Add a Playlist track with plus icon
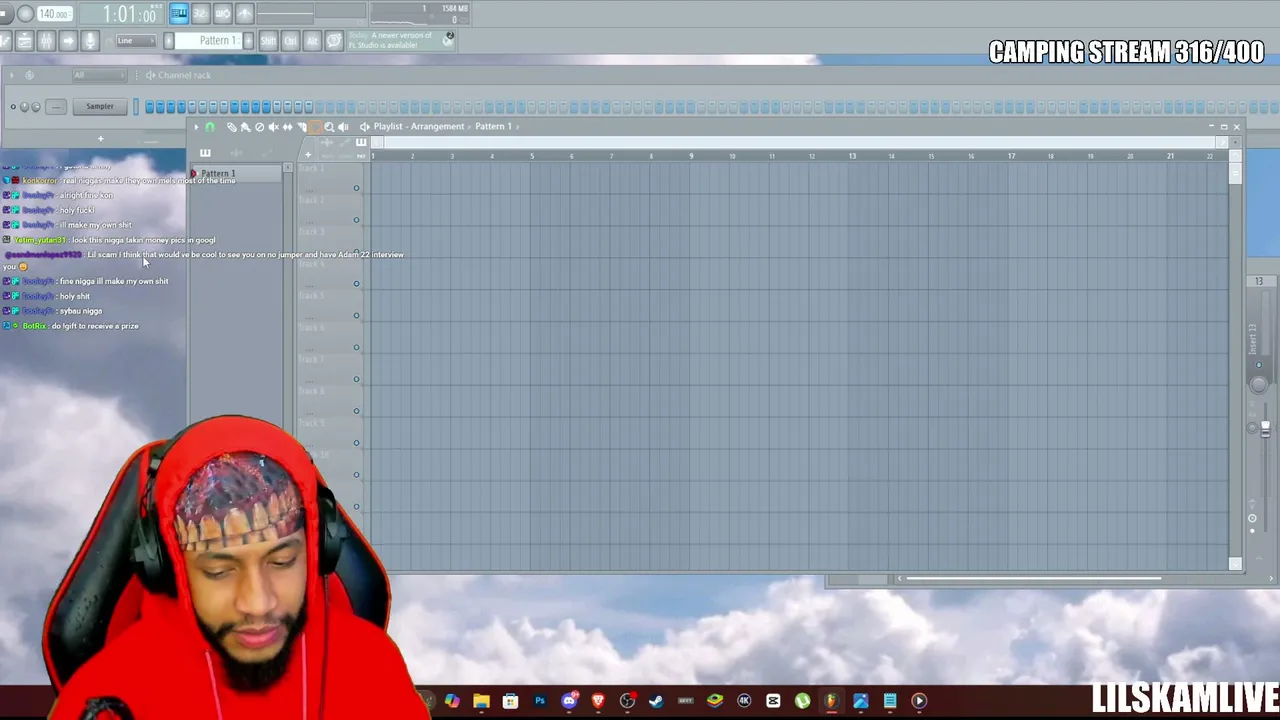1280x720 pixels. point(308,155)
